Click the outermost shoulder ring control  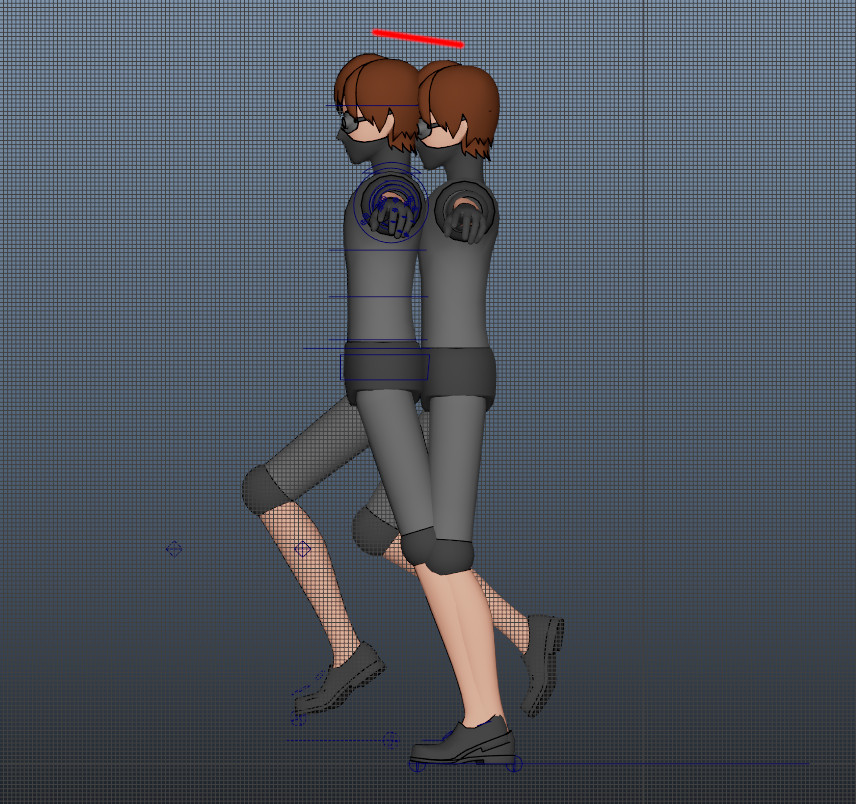pos(390,205)
